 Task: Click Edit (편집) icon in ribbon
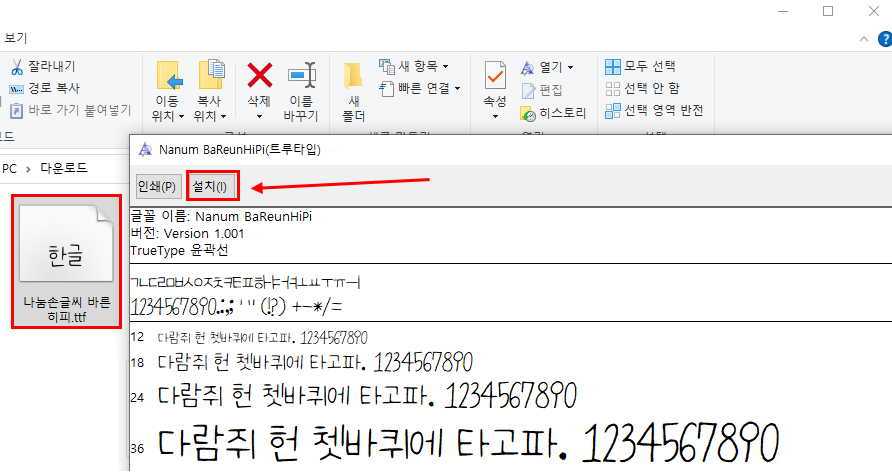pos(528,90)
